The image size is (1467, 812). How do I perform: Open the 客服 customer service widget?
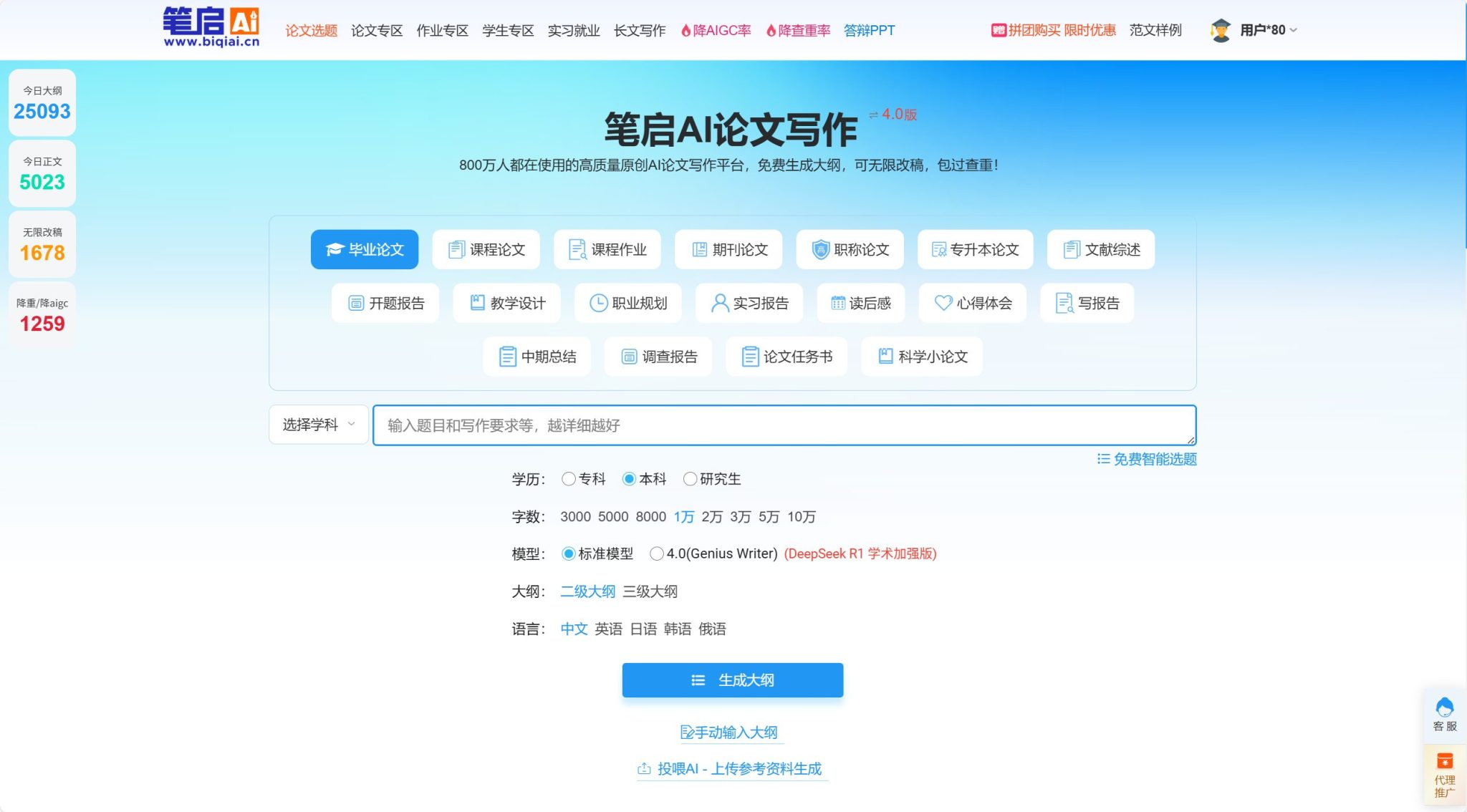point(1444,715)
